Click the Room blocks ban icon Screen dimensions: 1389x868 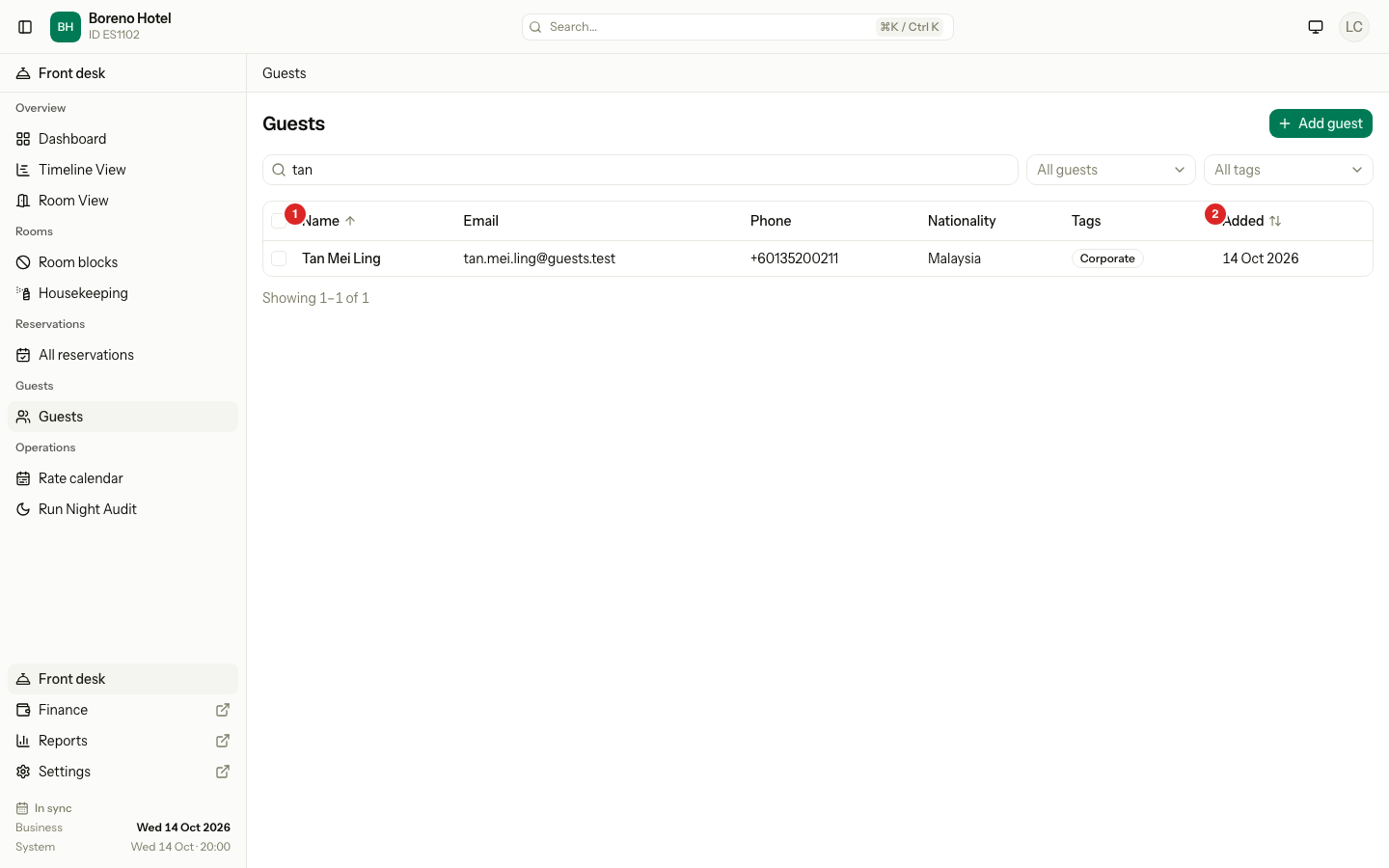tap(23, 262)
